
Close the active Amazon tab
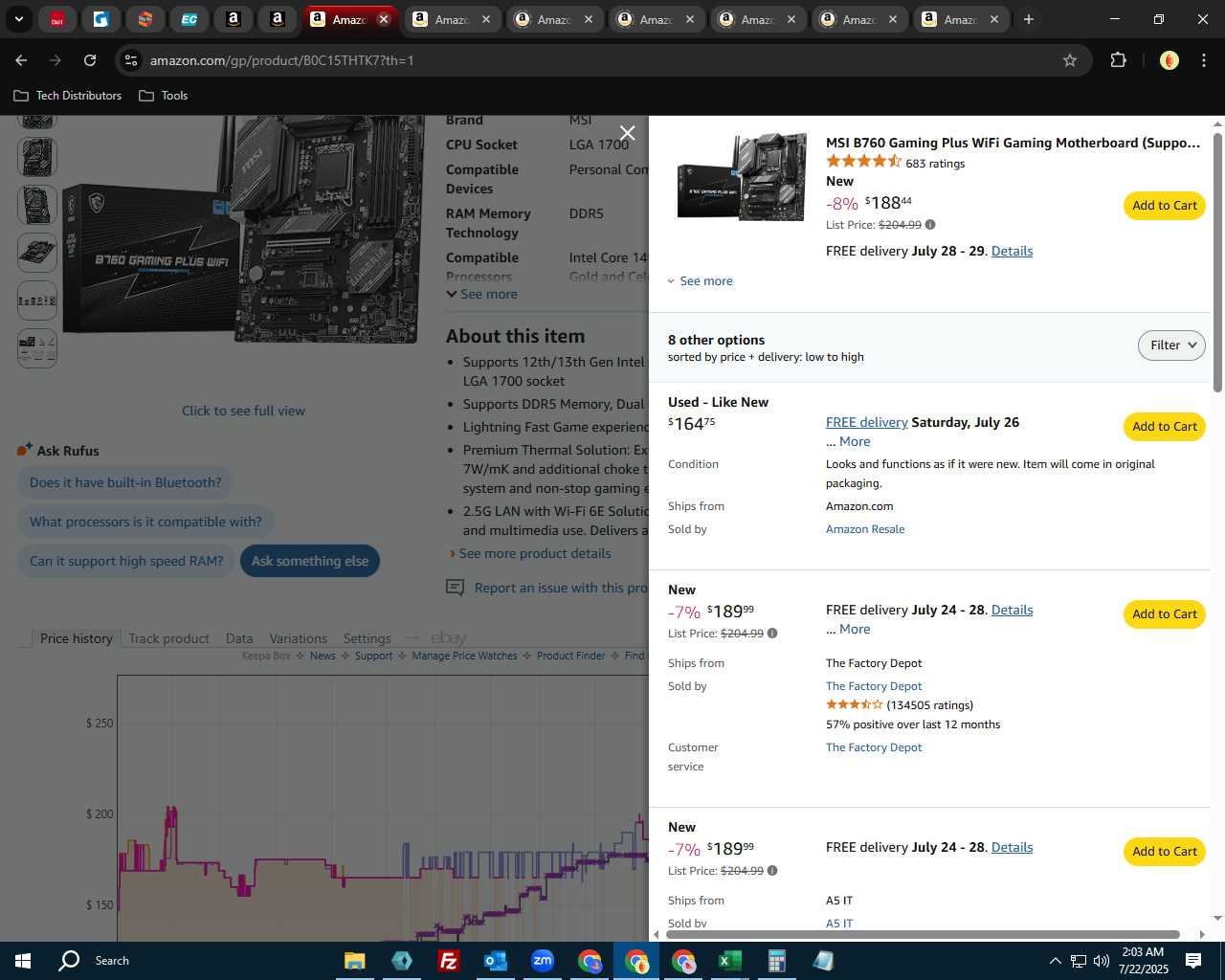(x=384, y=19)
